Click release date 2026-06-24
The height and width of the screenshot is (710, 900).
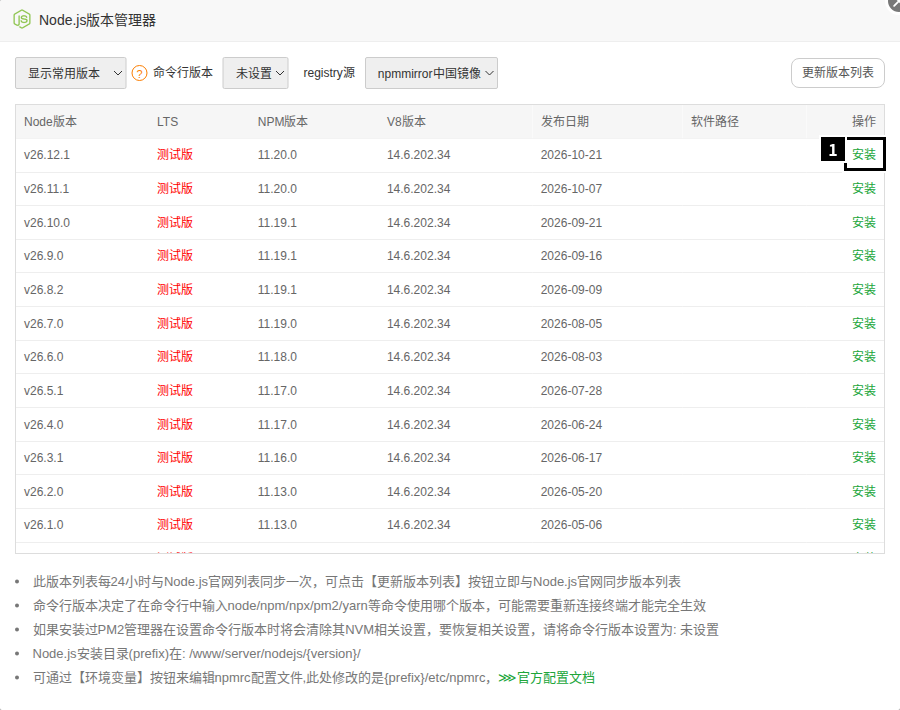tap(571, 425)
